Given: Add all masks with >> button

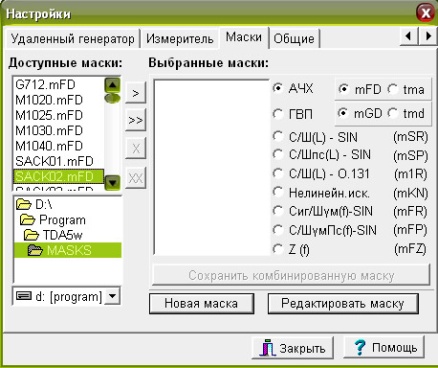Looking at the screenshot, I should 136,120.
